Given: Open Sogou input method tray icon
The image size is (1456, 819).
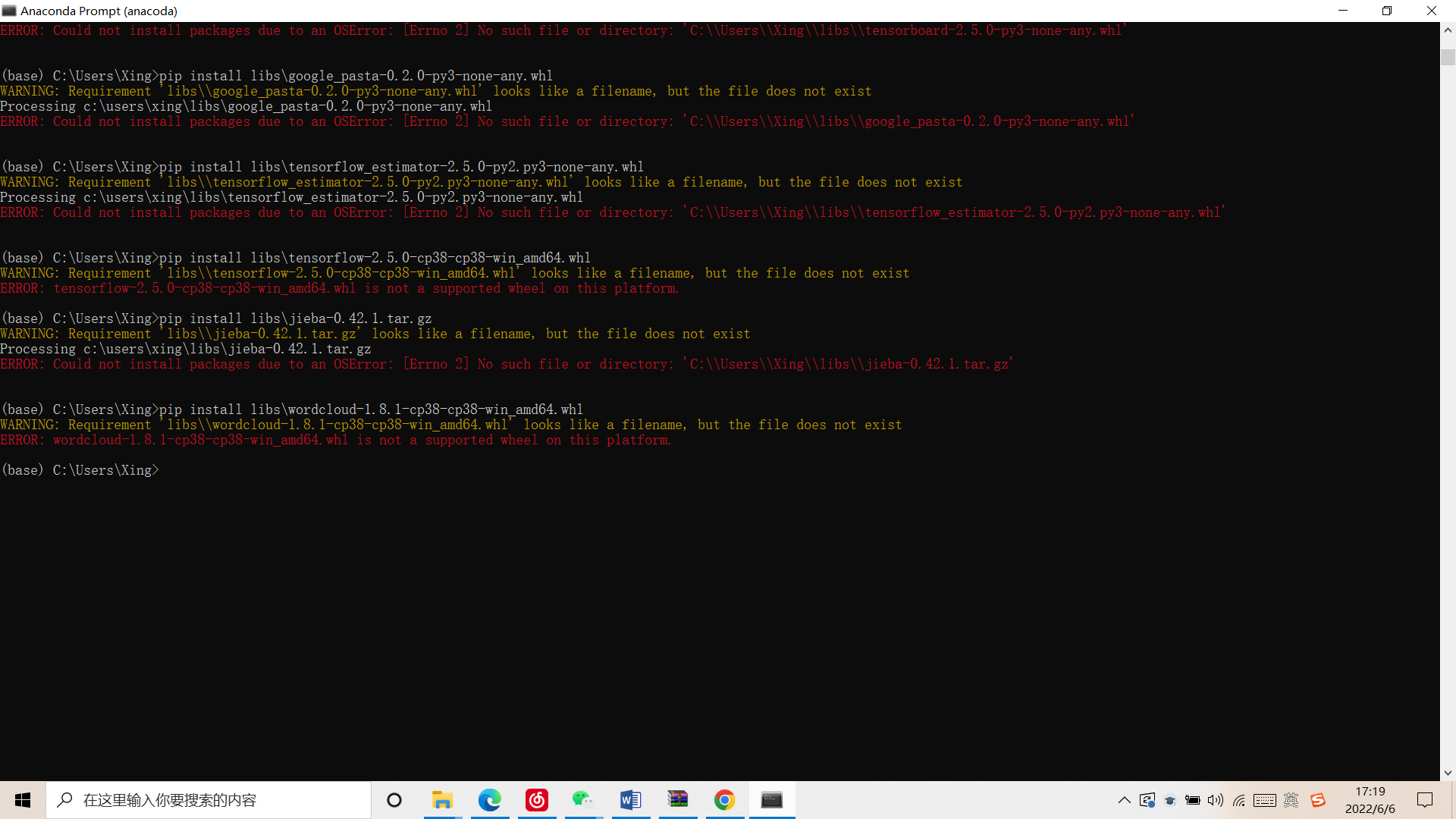Looking at the screenshot, I should click(1318, 800).
